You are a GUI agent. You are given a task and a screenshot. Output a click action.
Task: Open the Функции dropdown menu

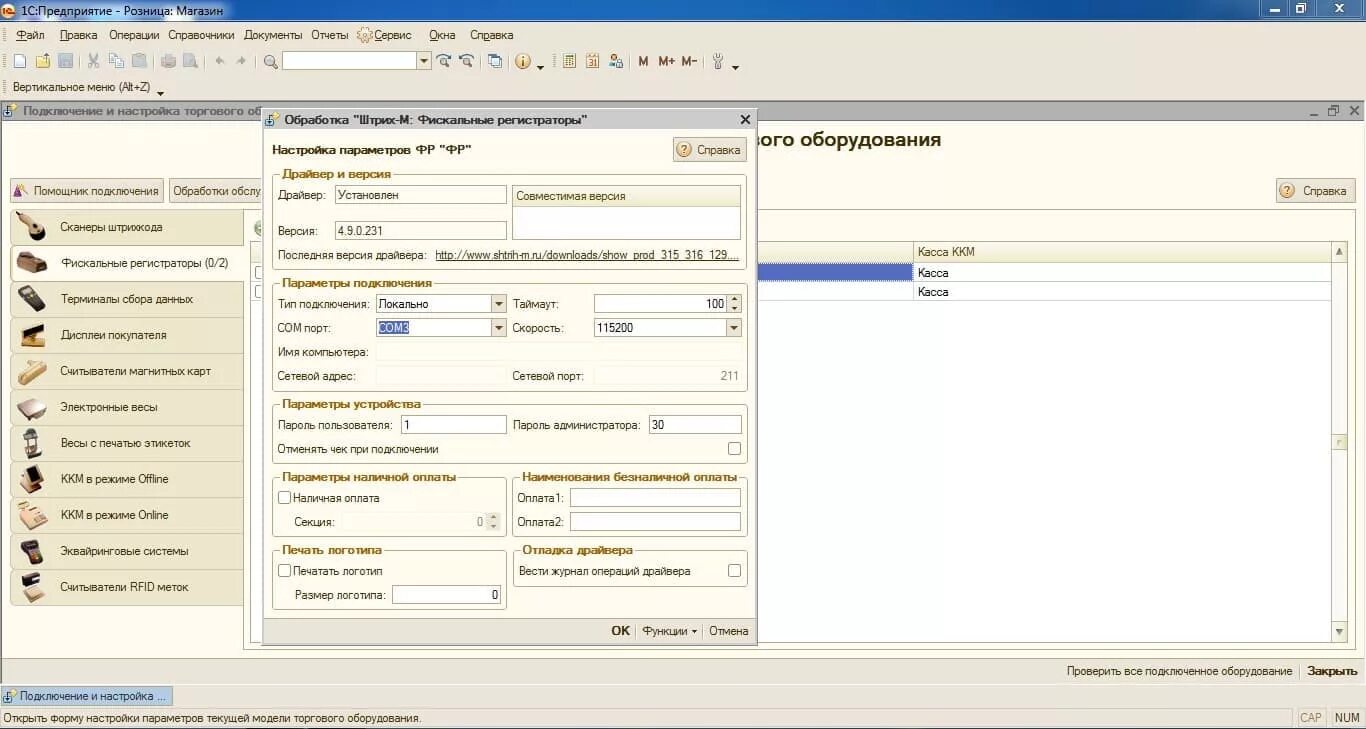(669, 631)
